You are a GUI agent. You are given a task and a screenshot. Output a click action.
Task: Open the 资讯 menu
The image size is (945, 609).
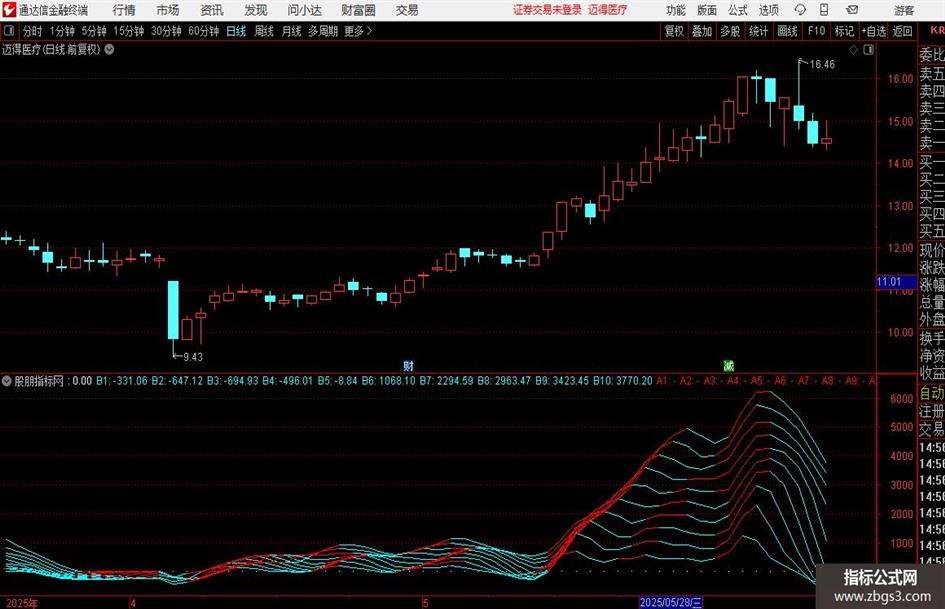coord(212,10)
